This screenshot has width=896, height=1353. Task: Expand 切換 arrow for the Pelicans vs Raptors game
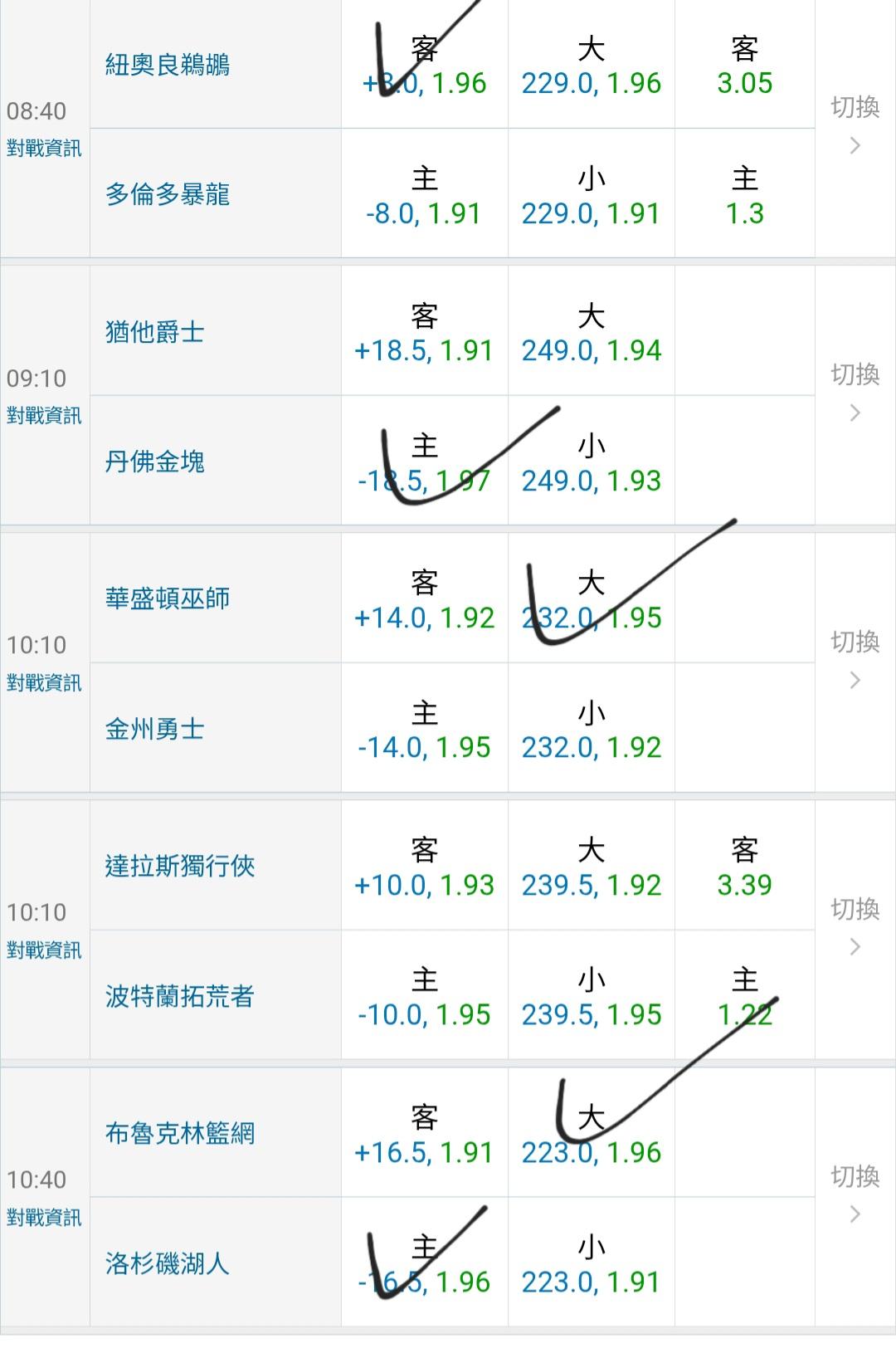pos(855,125)
